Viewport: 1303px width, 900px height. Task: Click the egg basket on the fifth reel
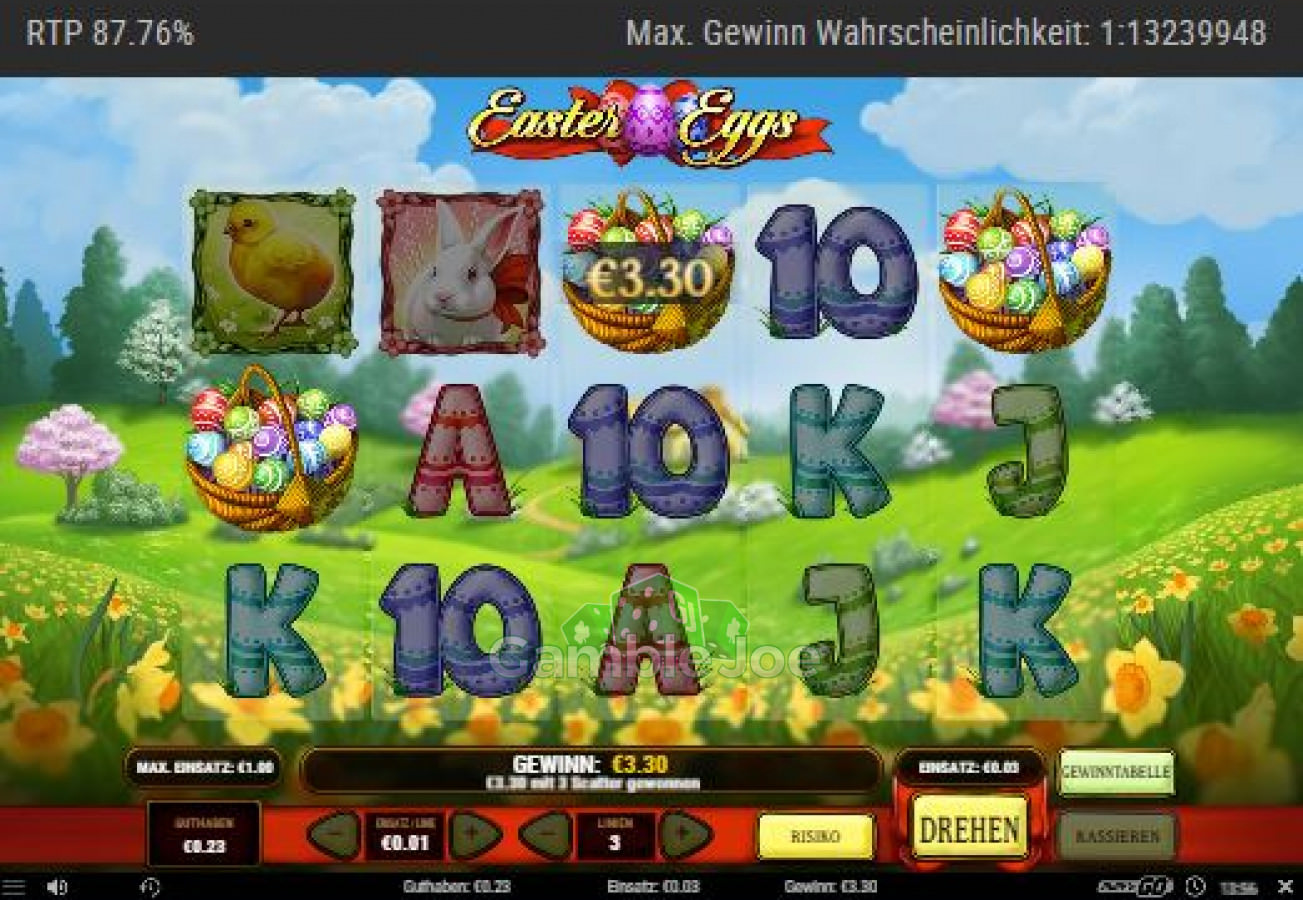click(1025, 272)
